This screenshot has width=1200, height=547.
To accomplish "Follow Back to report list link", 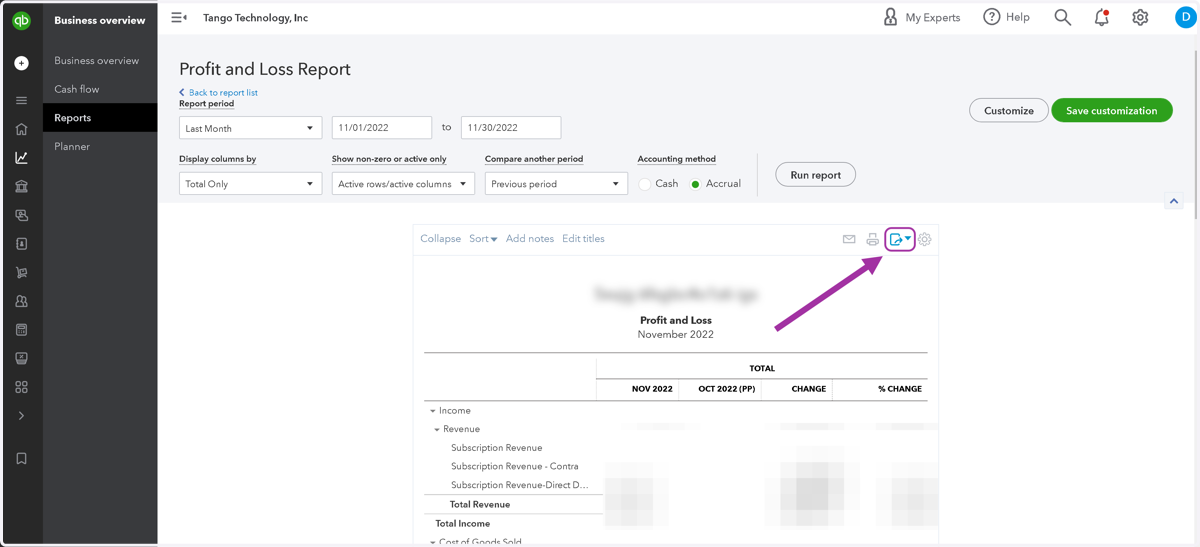I will pyautogui.click(x=218, y=92).
